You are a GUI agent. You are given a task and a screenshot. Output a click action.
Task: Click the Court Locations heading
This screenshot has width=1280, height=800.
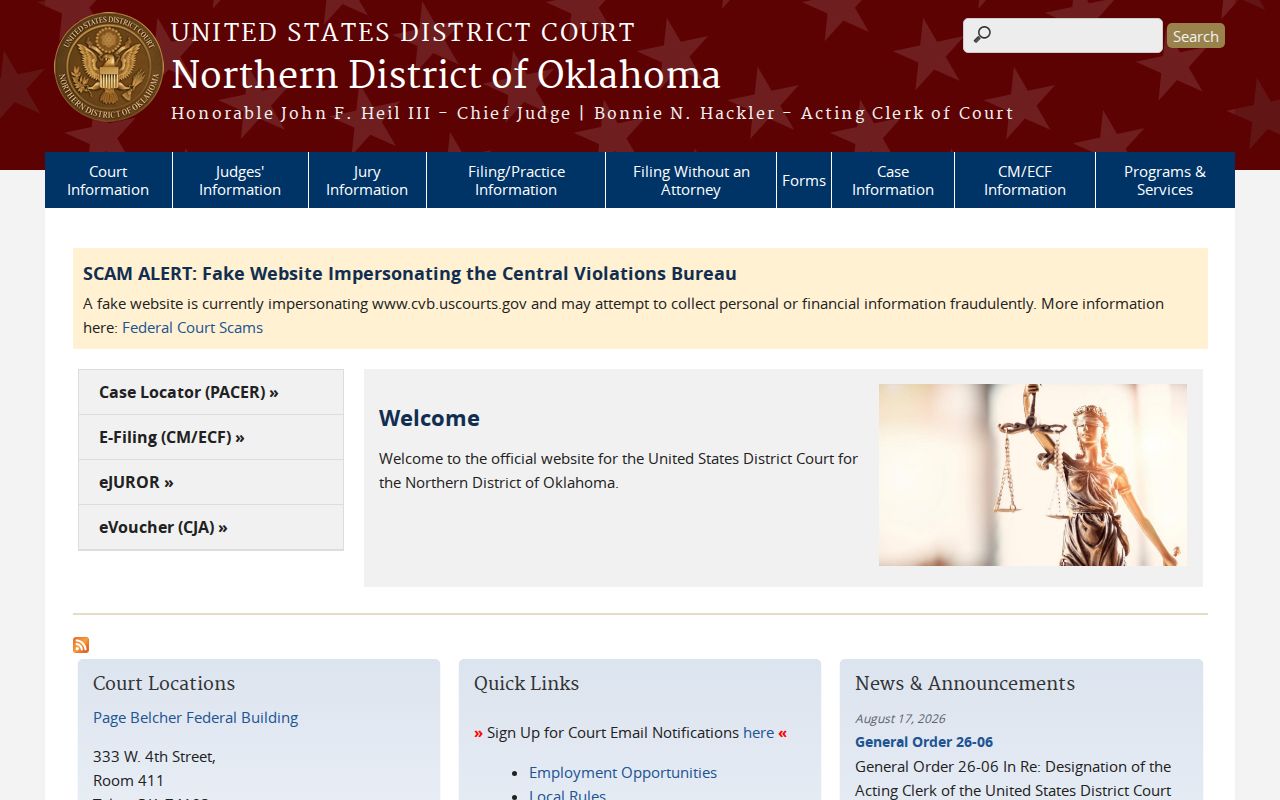(x=164, y=684)
